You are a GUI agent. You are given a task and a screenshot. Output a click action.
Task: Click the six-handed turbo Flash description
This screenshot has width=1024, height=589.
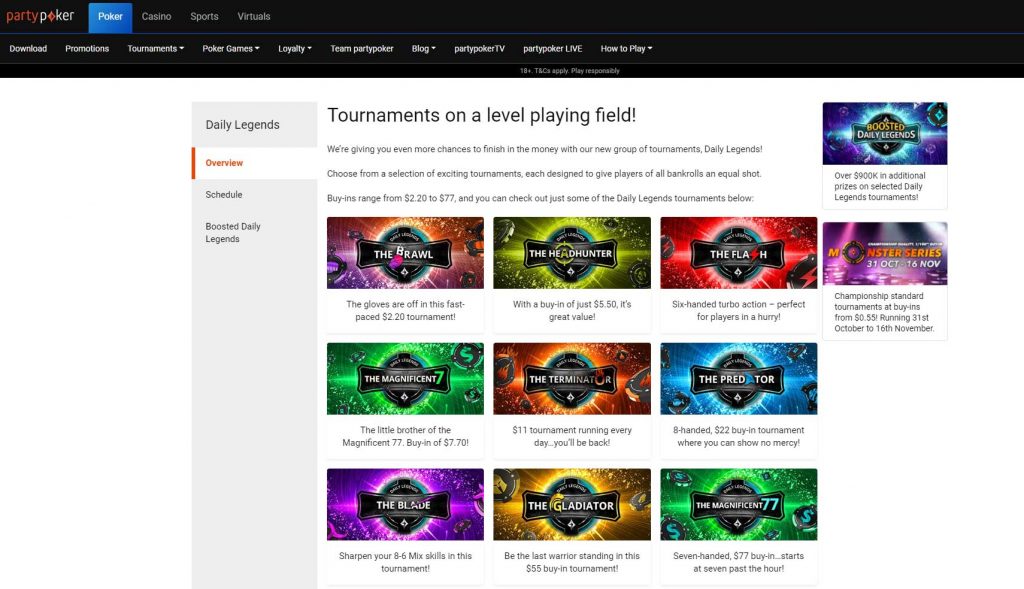[739, 310]
